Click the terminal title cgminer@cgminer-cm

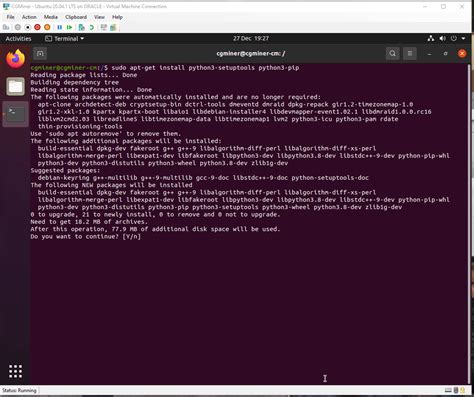pyautogui.click(x=250, y=54)
